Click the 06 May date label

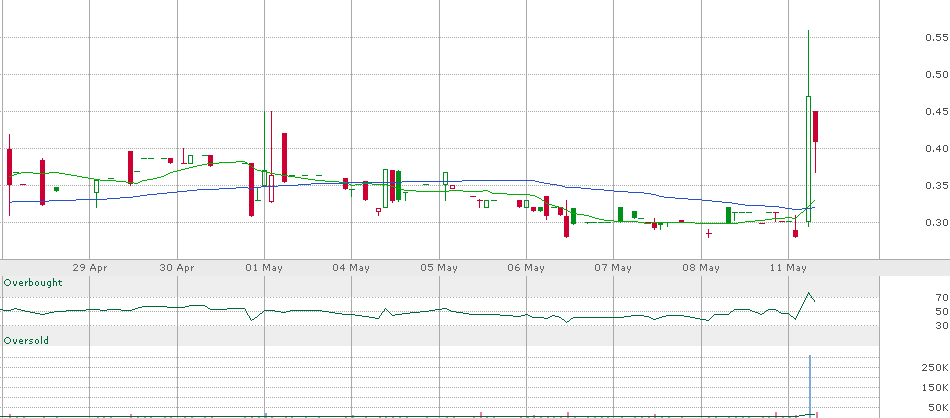(x=526, y=267)
